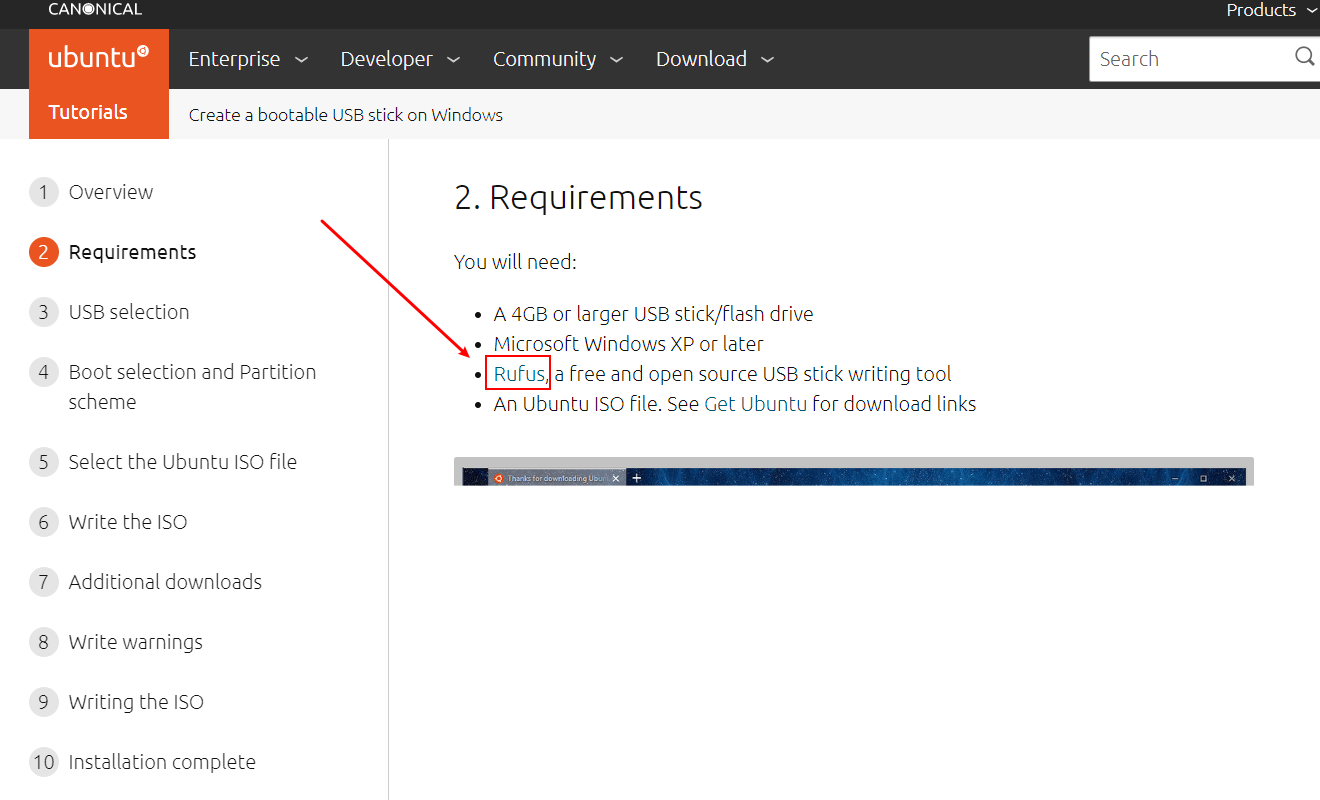Open the Products dropdown
Screen dimensions: 1320x800
click(1272, 10)
